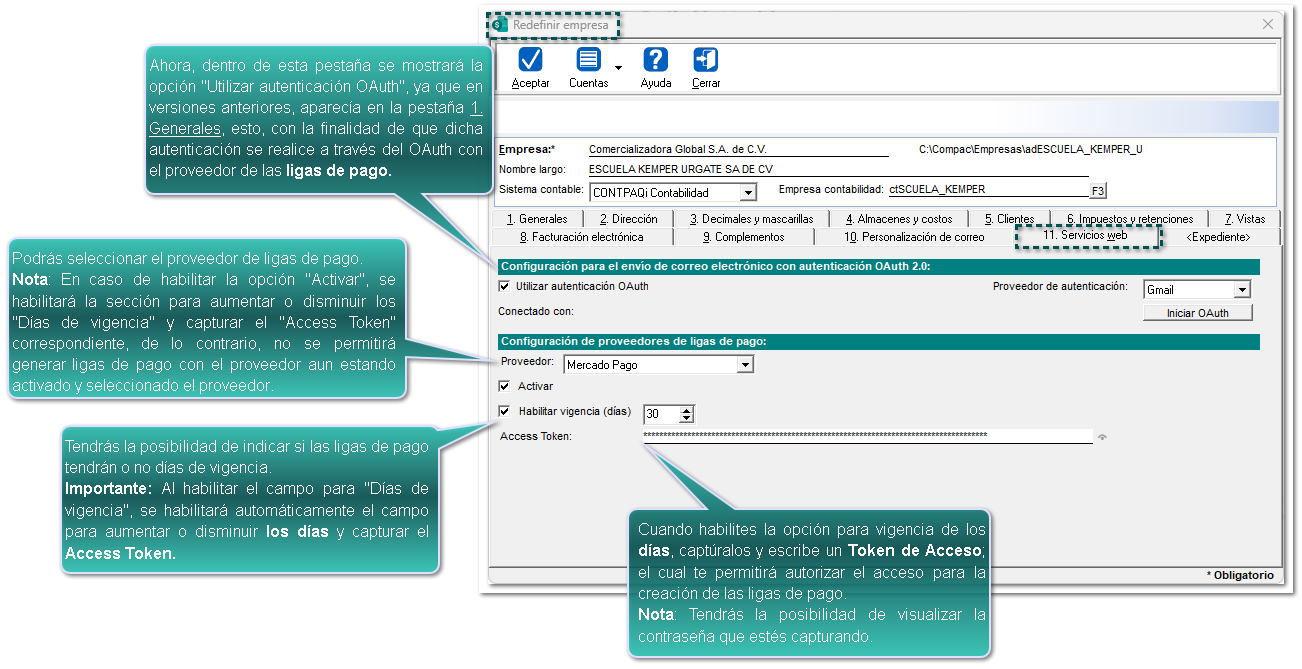
Task: Switch to the 1. Generales tab
Action: point(537,219)
